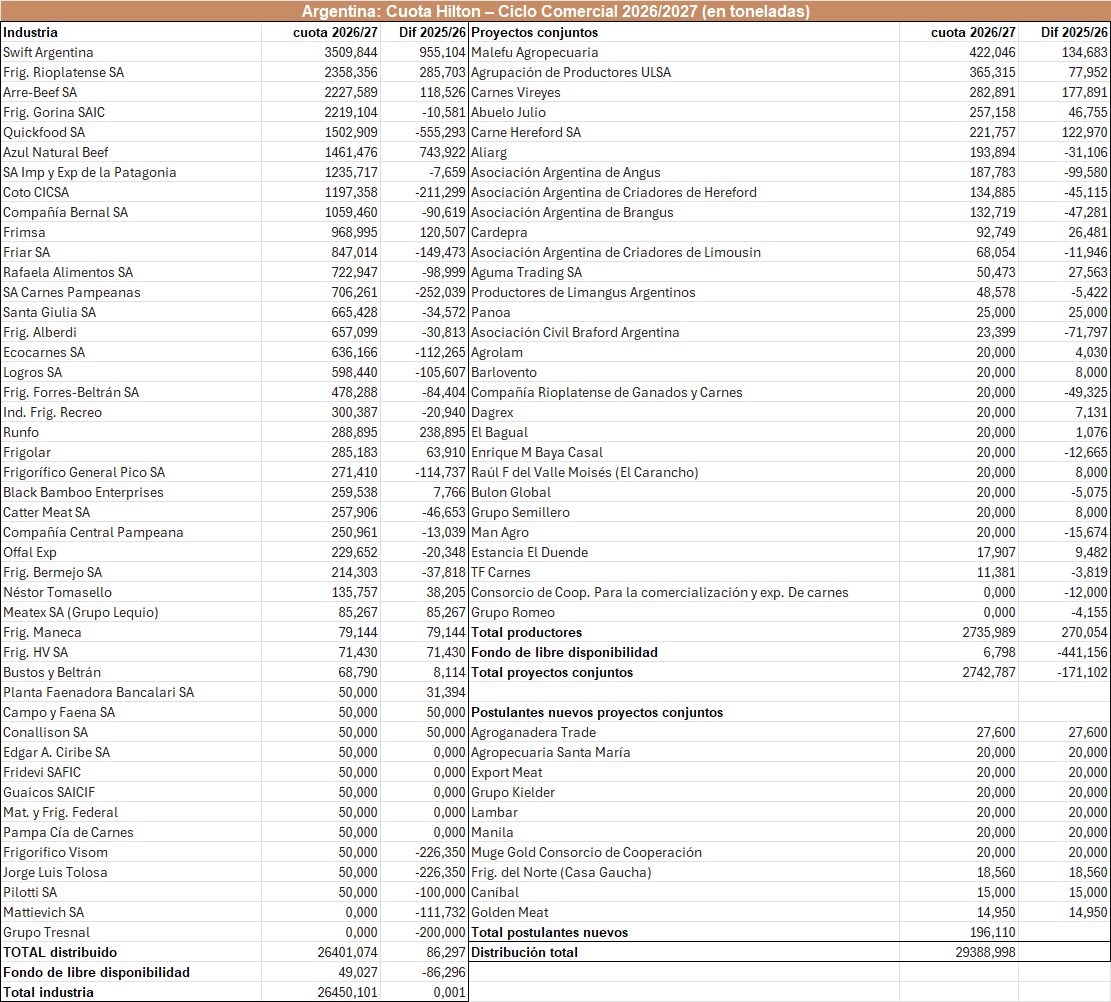Click the 'Néstor Tomasello' cell
The width and height of the screenshot is (1111, 1002).
click(131, 592)
